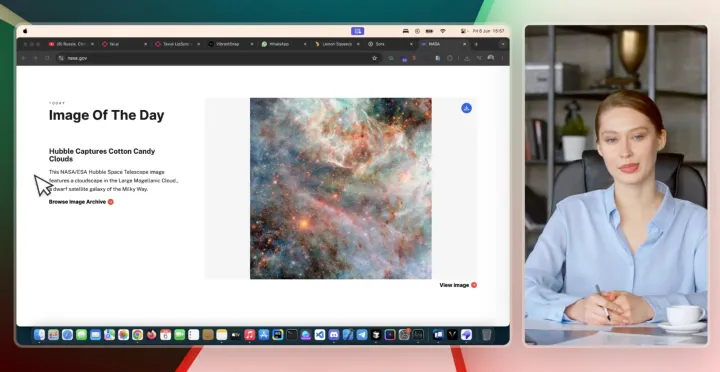
Task: Open Reminders from the dock
Action: 193,335
